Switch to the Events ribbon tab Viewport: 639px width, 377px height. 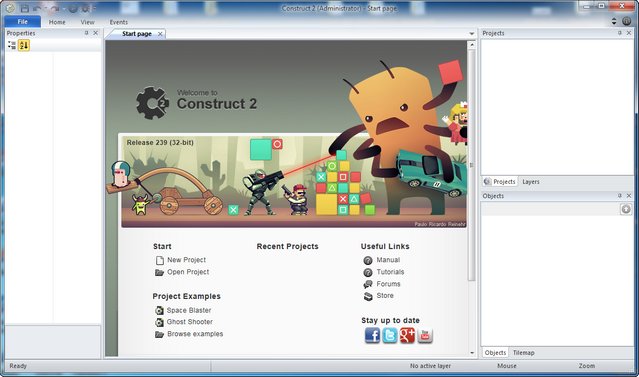click(x=119, y=22)
